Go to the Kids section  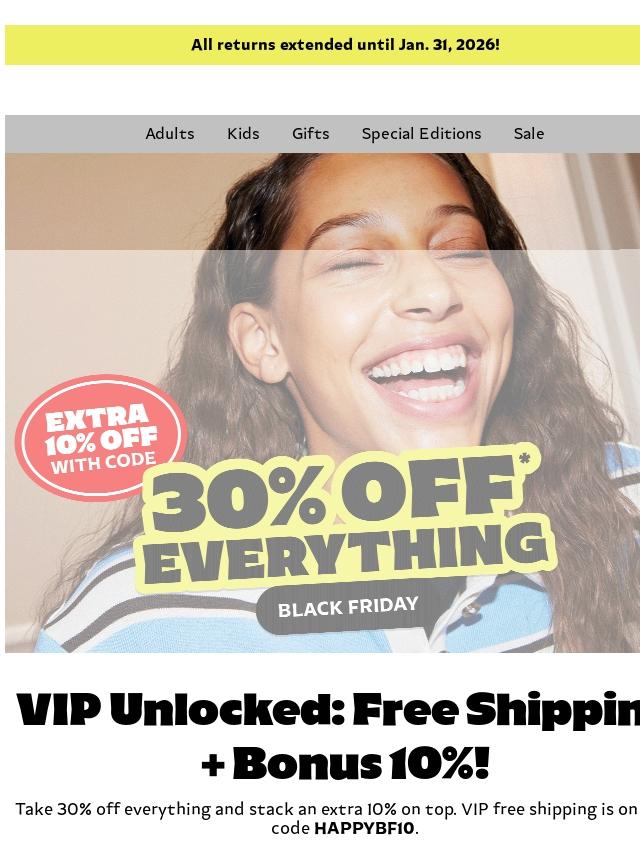(x=243, y=133)
